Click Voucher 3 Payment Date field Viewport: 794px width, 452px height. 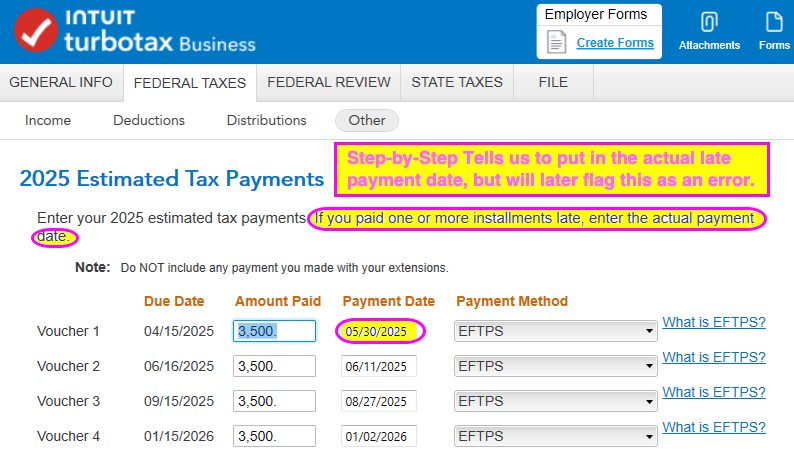(379, 402)
